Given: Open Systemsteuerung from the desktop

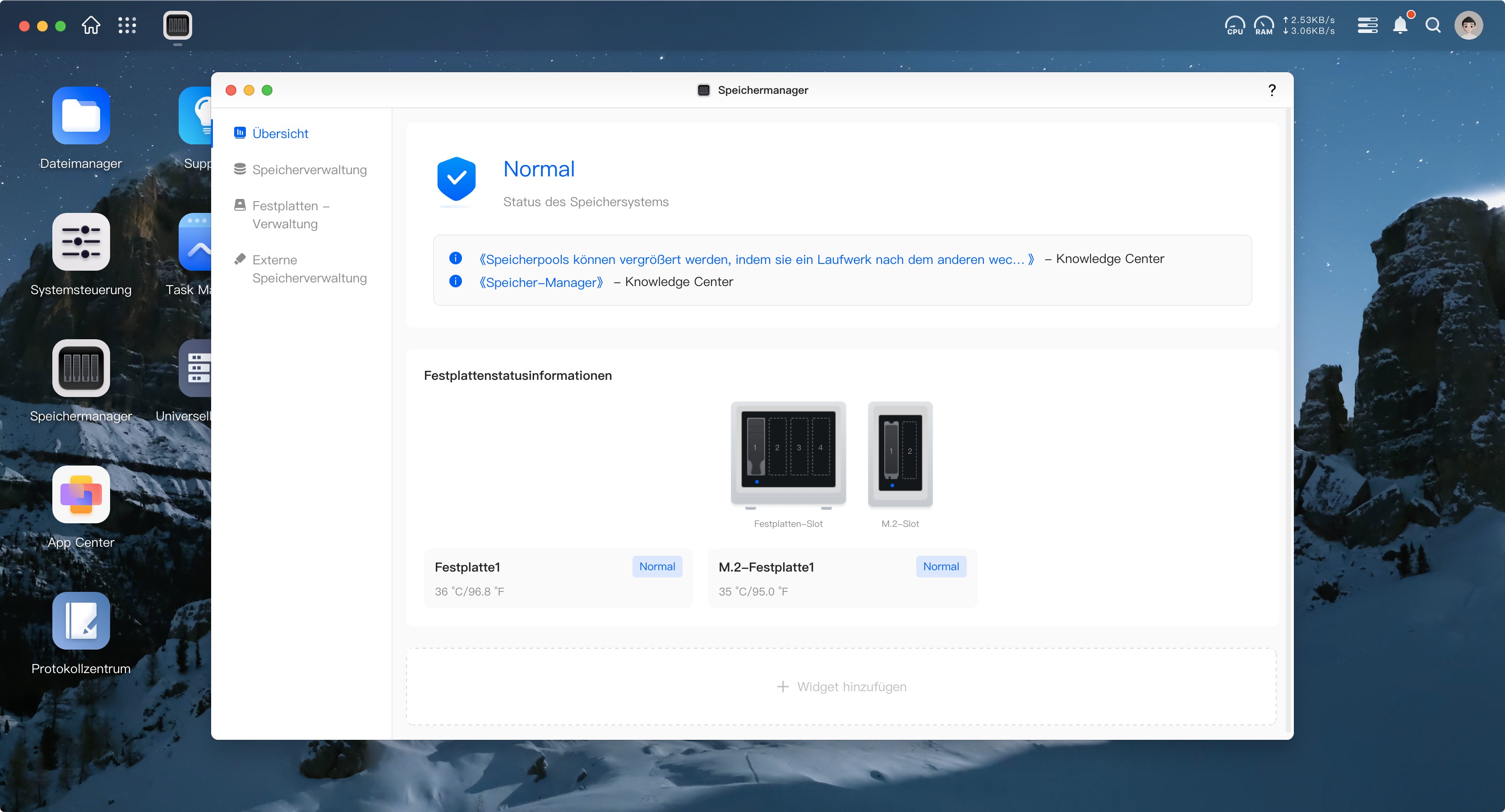Looking at the screenshot, I should pyautogui.click(x=81, y=242).
